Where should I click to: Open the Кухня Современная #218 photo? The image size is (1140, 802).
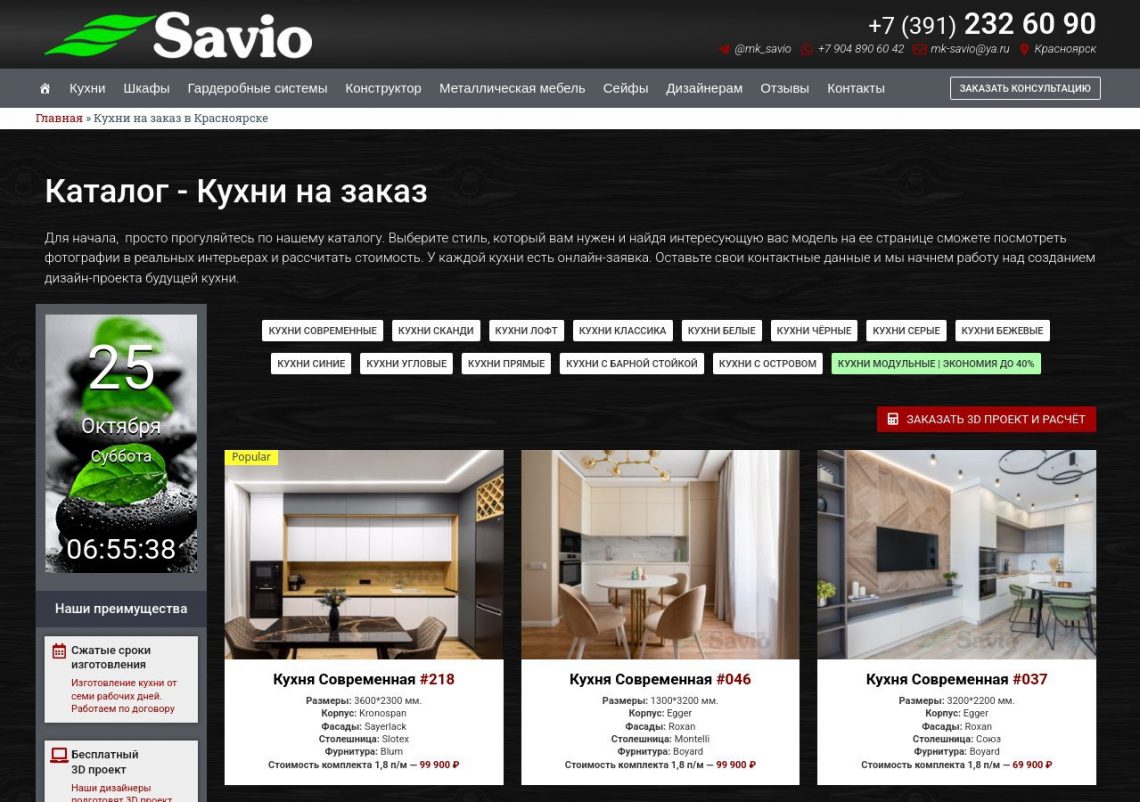click(364, 555)
